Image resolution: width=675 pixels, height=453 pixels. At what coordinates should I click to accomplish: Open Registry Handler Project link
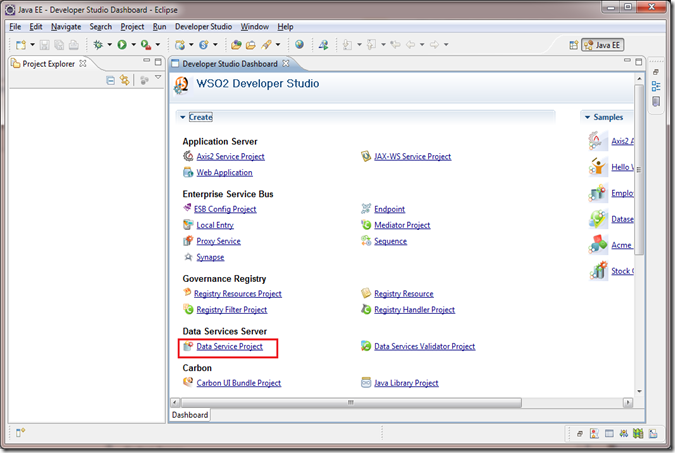pyautogui.click(x=414, y=310)
